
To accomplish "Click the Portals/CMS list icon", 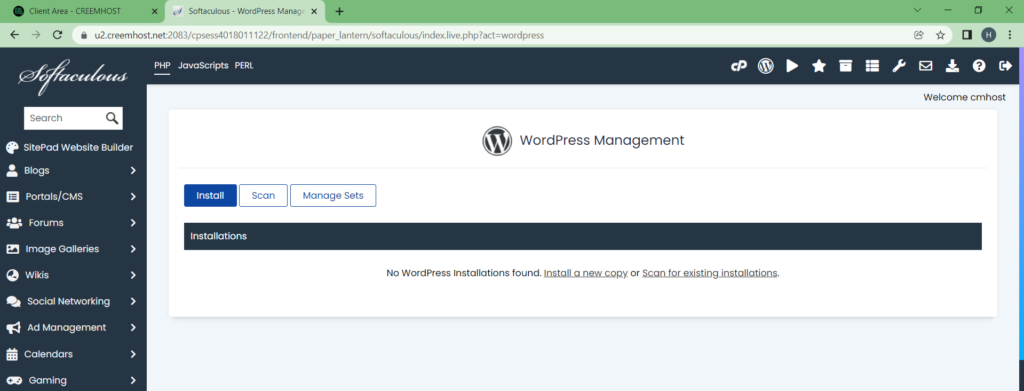I will (12, 196).
